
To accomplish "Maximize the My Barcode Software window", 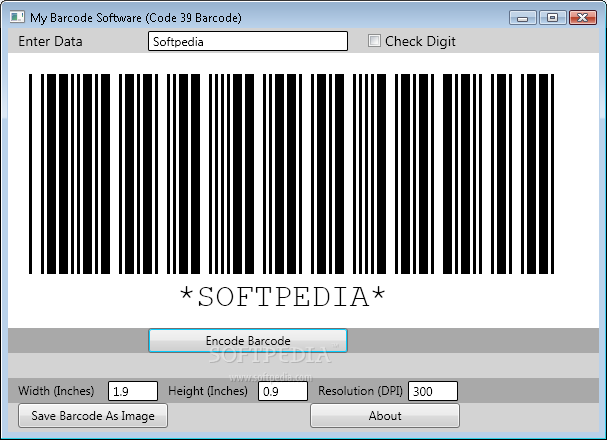I will pos(552,18).
